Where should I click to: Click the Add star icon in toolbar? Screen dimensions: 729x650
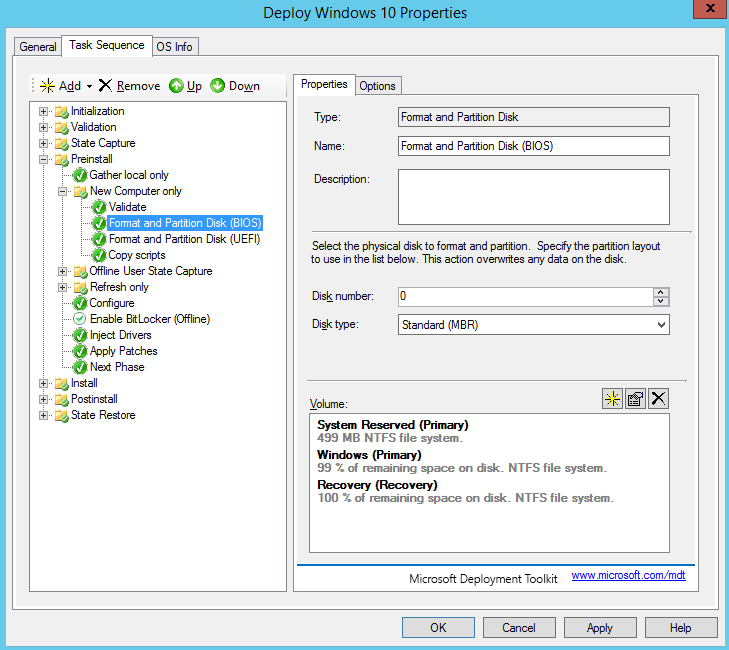pos(47,86)
